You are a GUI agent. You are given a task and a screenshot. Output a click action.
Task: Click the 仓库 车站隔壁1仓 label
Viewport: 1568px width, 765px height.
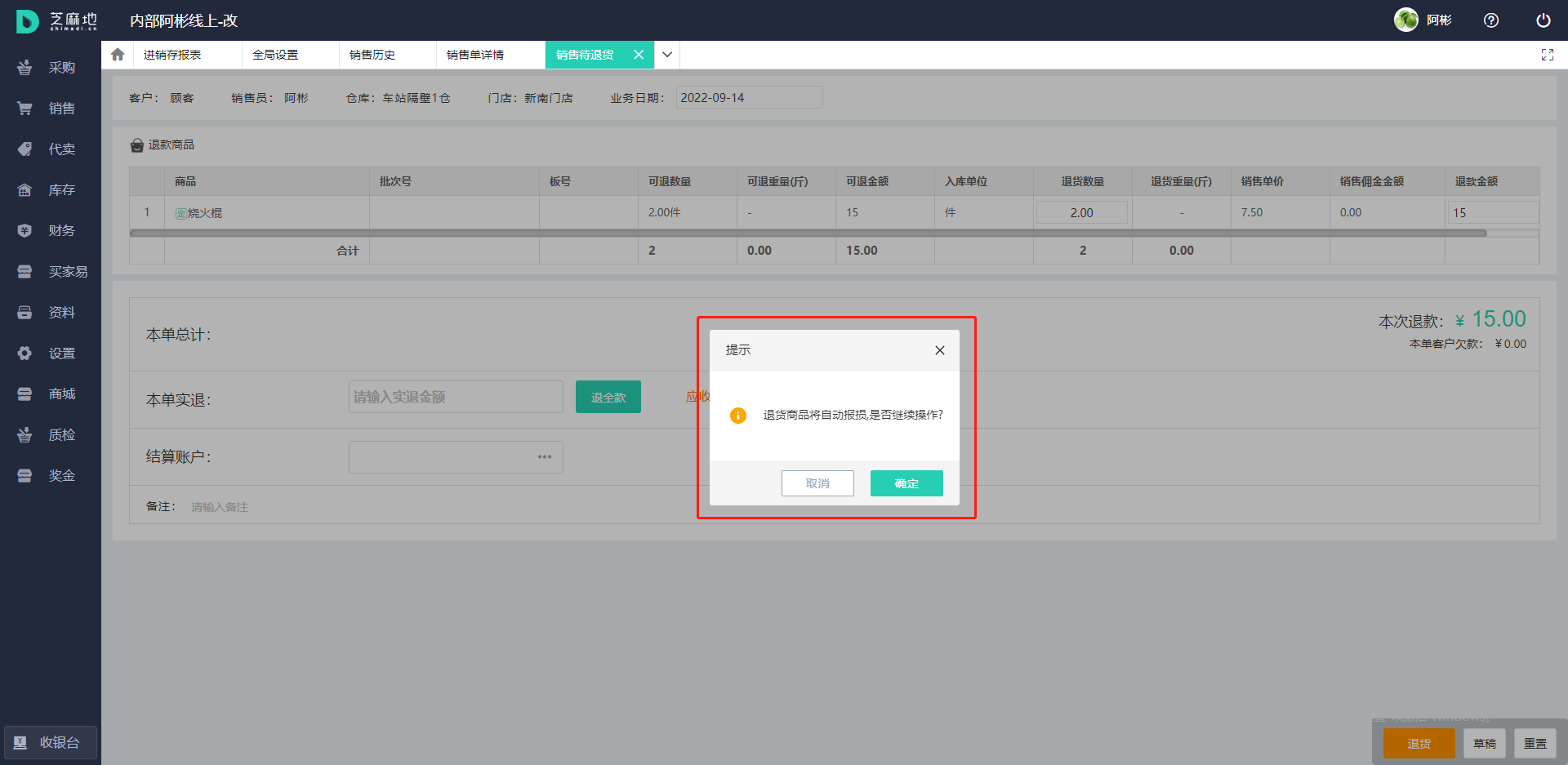coord(398,98)
